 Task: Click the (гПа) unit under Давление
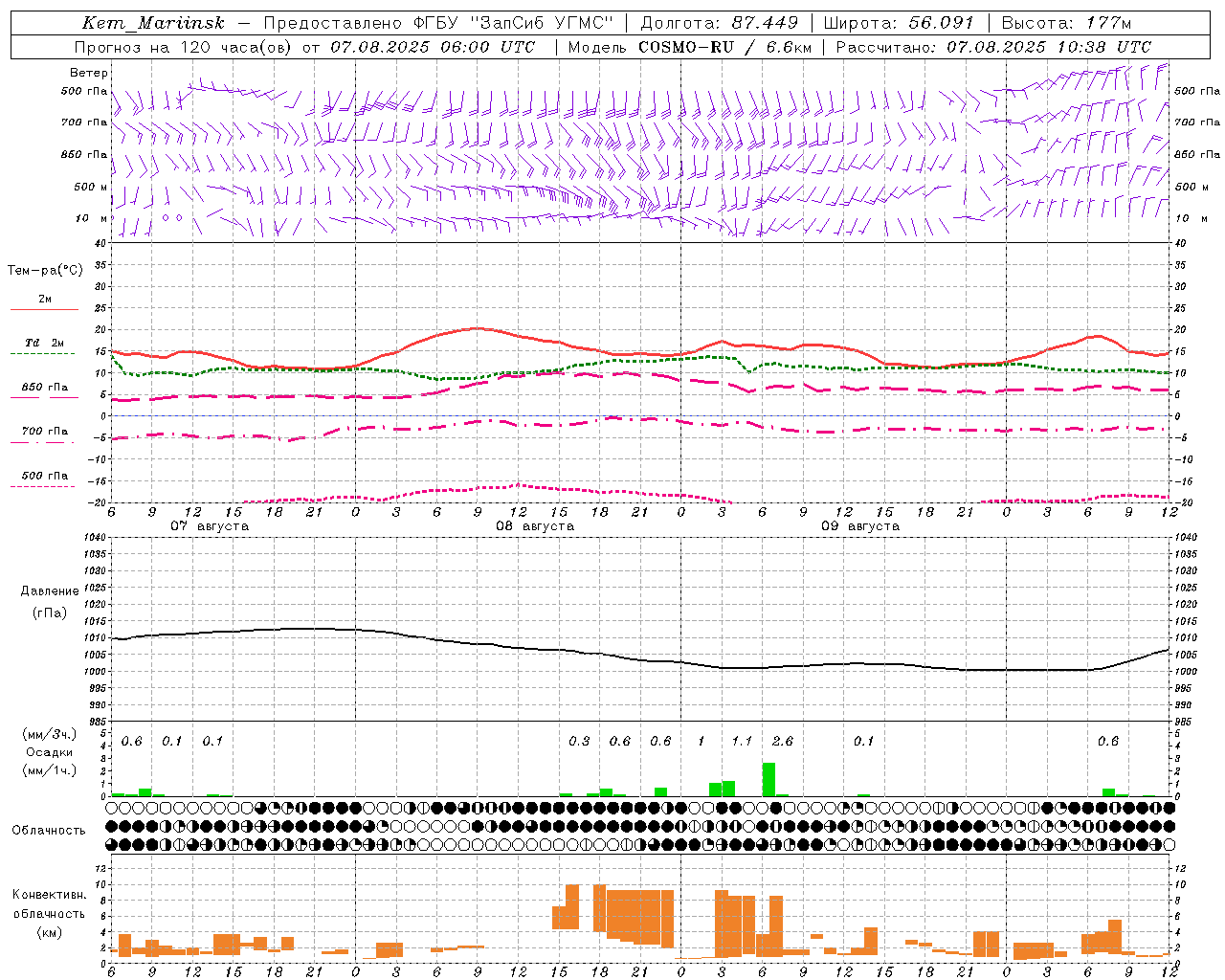(50, 613)
